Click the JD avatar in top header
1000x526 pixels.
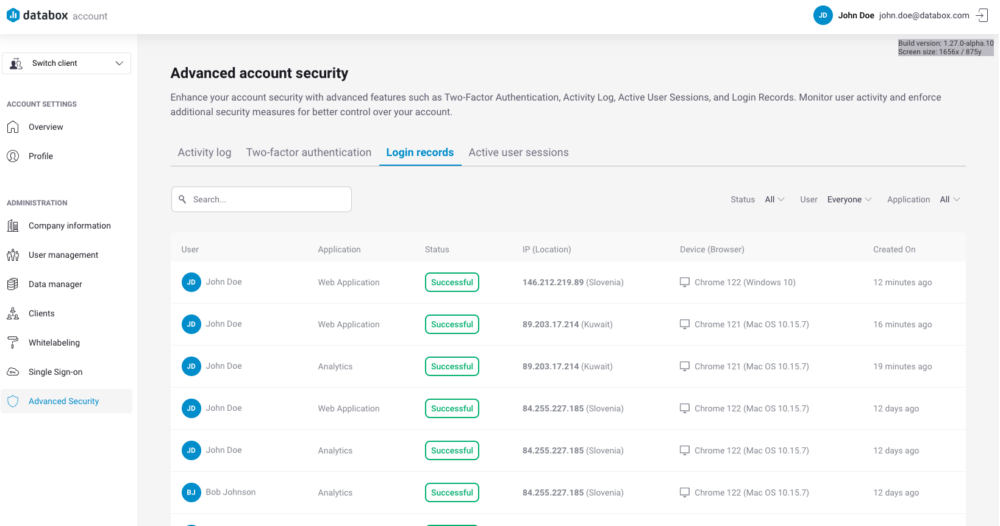click(x=823, y=15)
